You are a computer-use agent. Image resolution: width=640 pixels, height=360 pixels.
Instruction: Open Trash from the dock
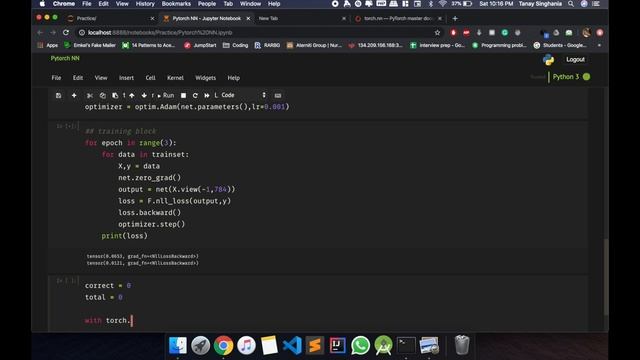coord(462,345)
